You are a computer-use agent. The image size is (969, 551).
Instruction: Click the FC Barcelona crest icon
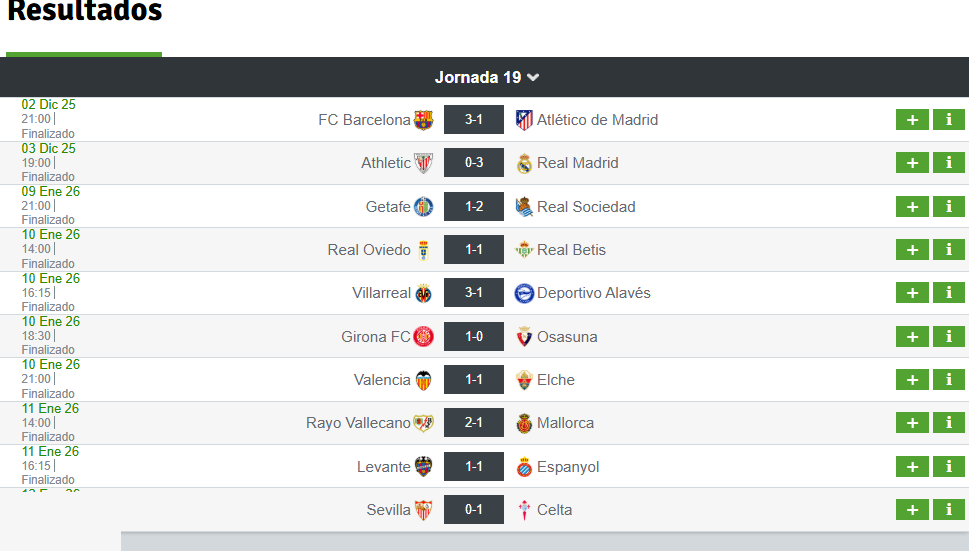click(x=423, y=120)
